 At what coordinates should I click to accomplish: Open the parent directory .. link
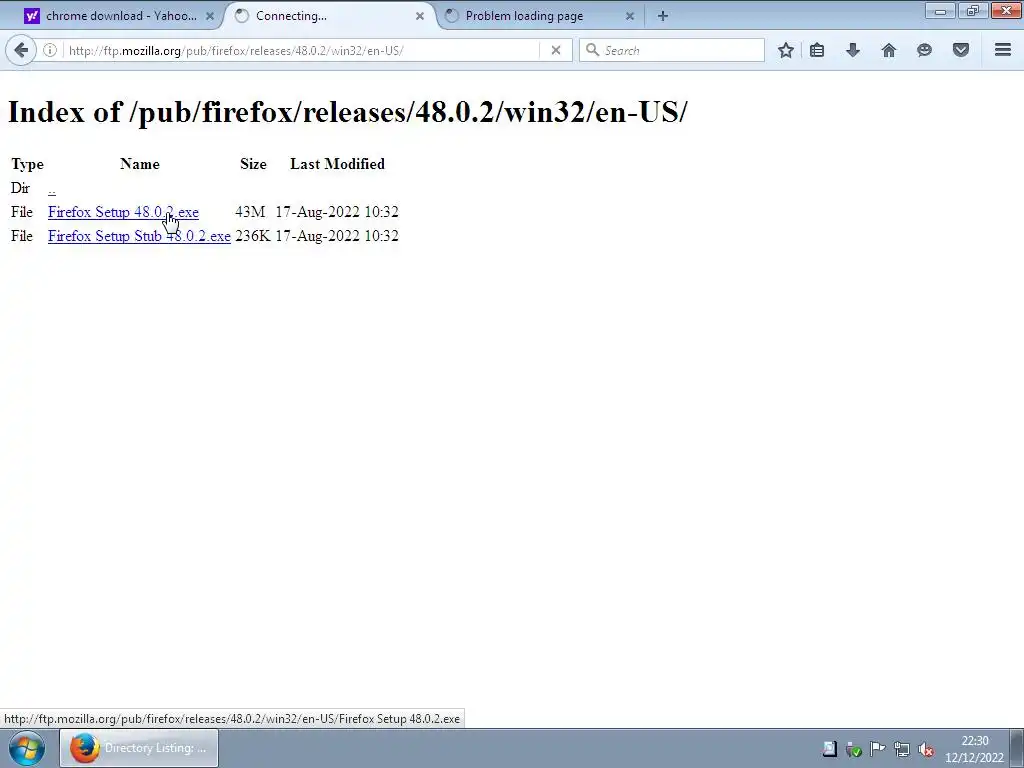coord(52,189)
